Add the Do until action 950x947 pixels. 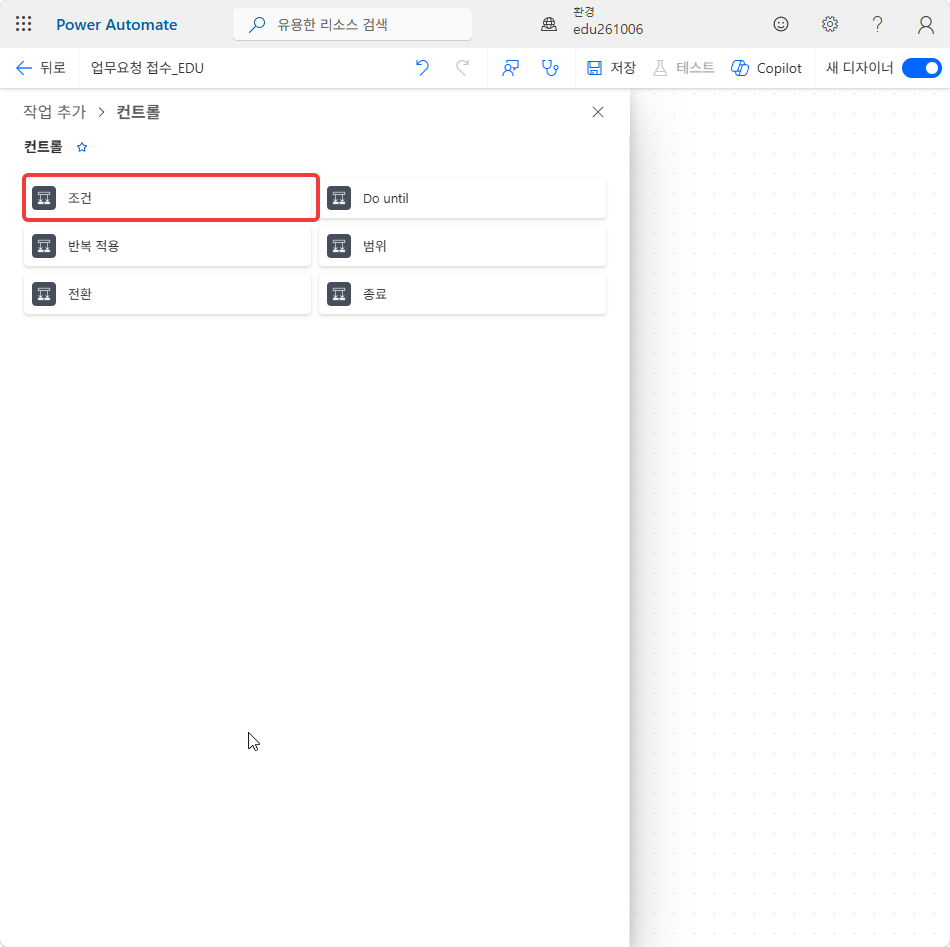pyautogui.click(x=463, y=198)
